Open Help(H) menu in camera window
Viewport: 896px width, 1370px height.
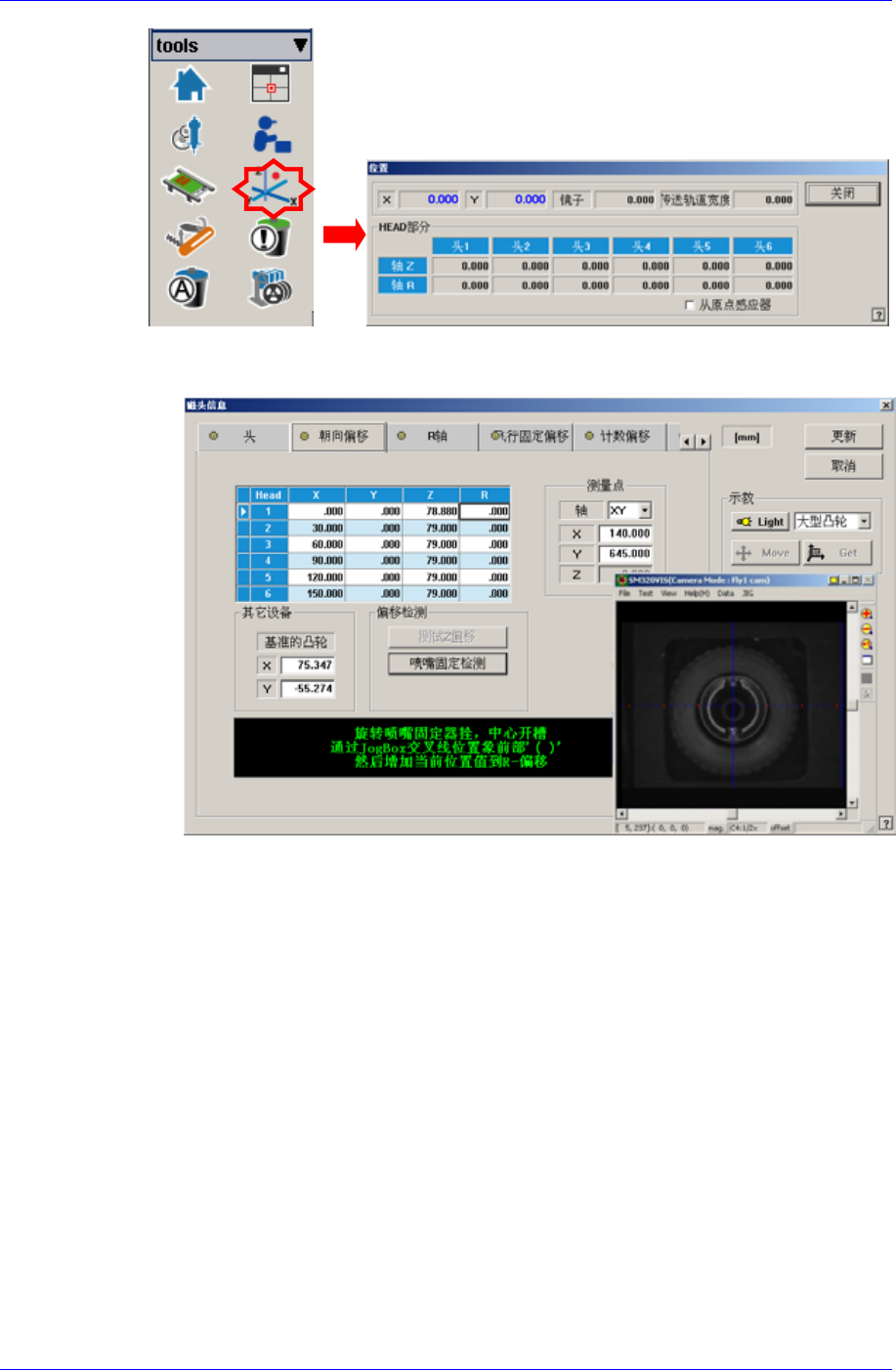coord(697,593)
